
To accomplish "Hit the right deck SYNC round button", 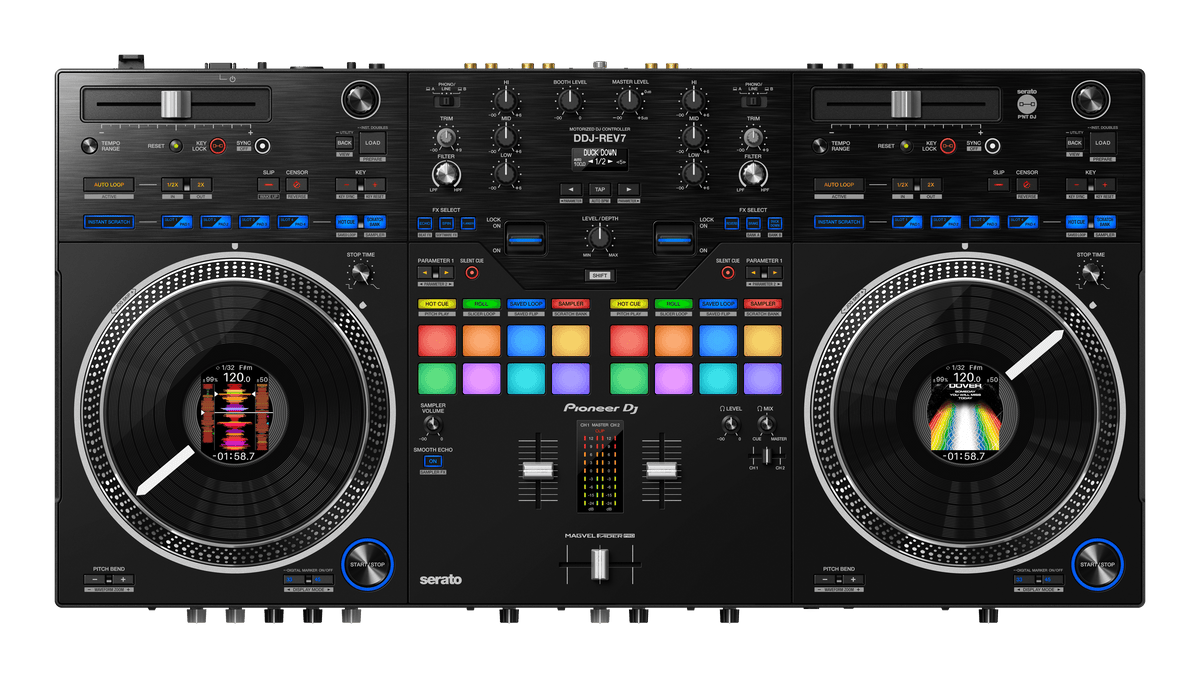I will 993,146.
